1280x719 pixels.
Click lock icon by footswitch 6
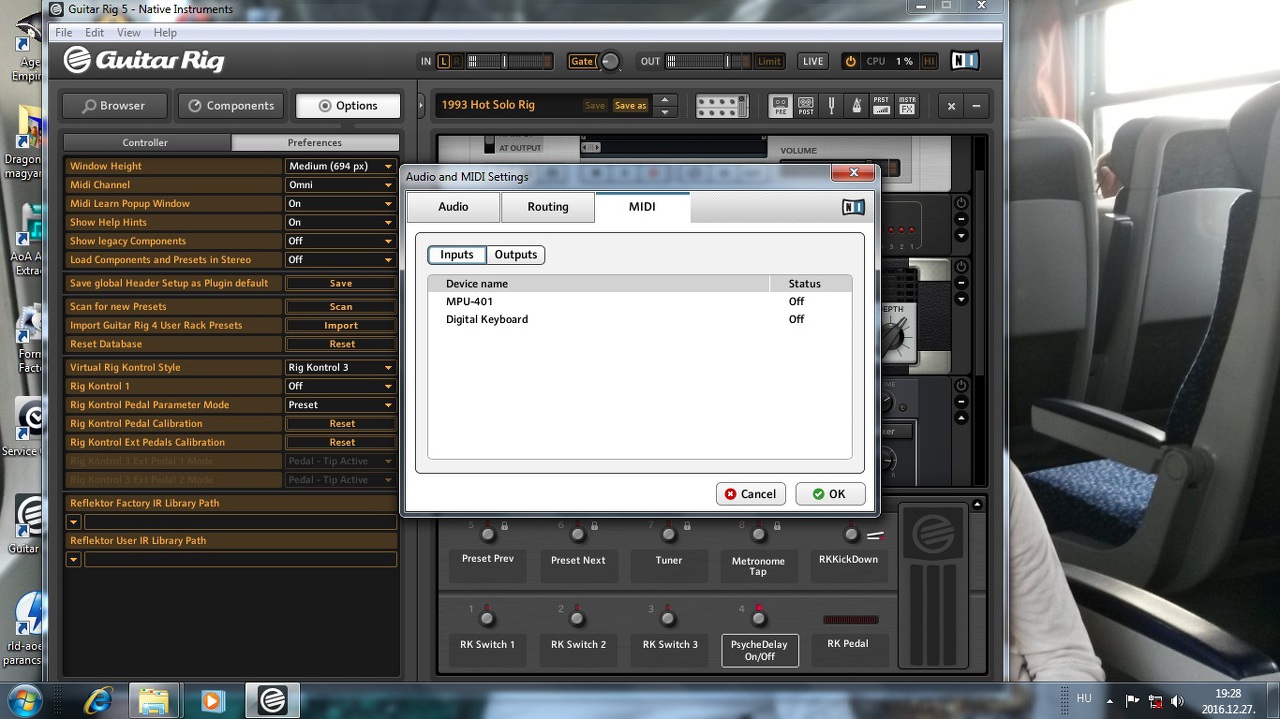tap(594, 525)
